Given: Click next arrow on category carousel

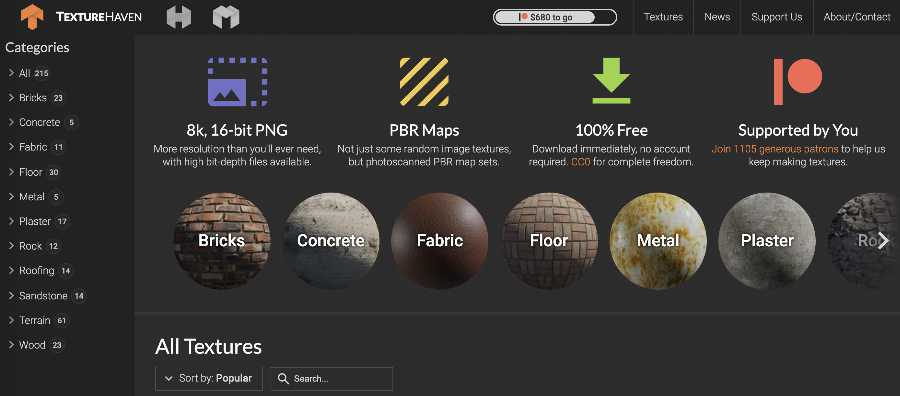Looking at the screenshot, I should coord(883,240).
